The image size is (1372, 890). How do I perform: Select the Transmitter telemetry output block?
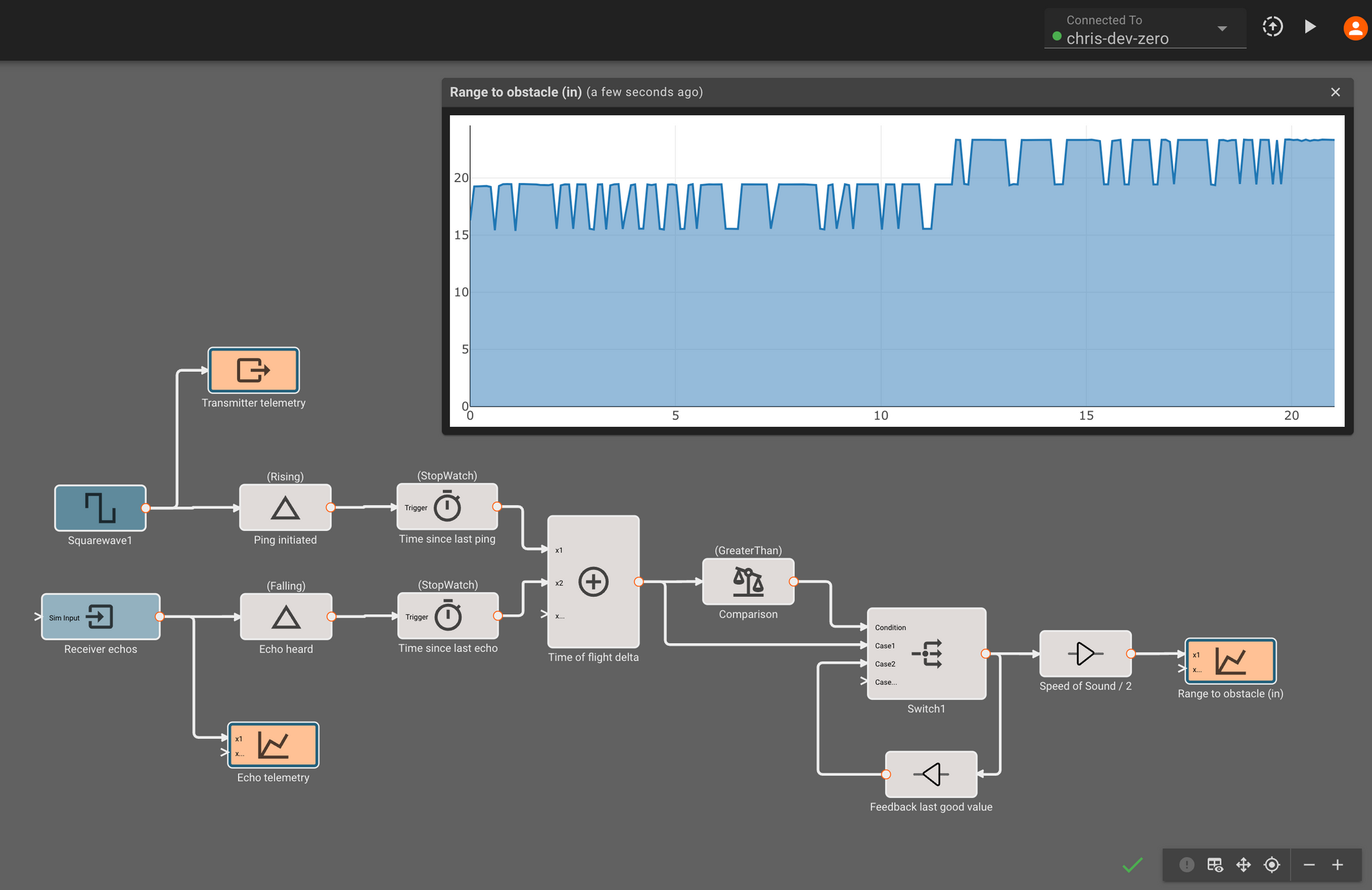[x=253, y=370]
